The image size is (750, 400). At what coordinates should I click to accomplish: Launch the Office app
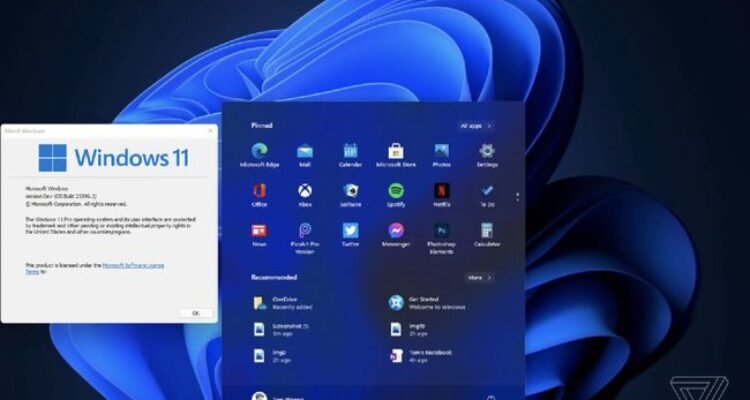coord(259,195)
